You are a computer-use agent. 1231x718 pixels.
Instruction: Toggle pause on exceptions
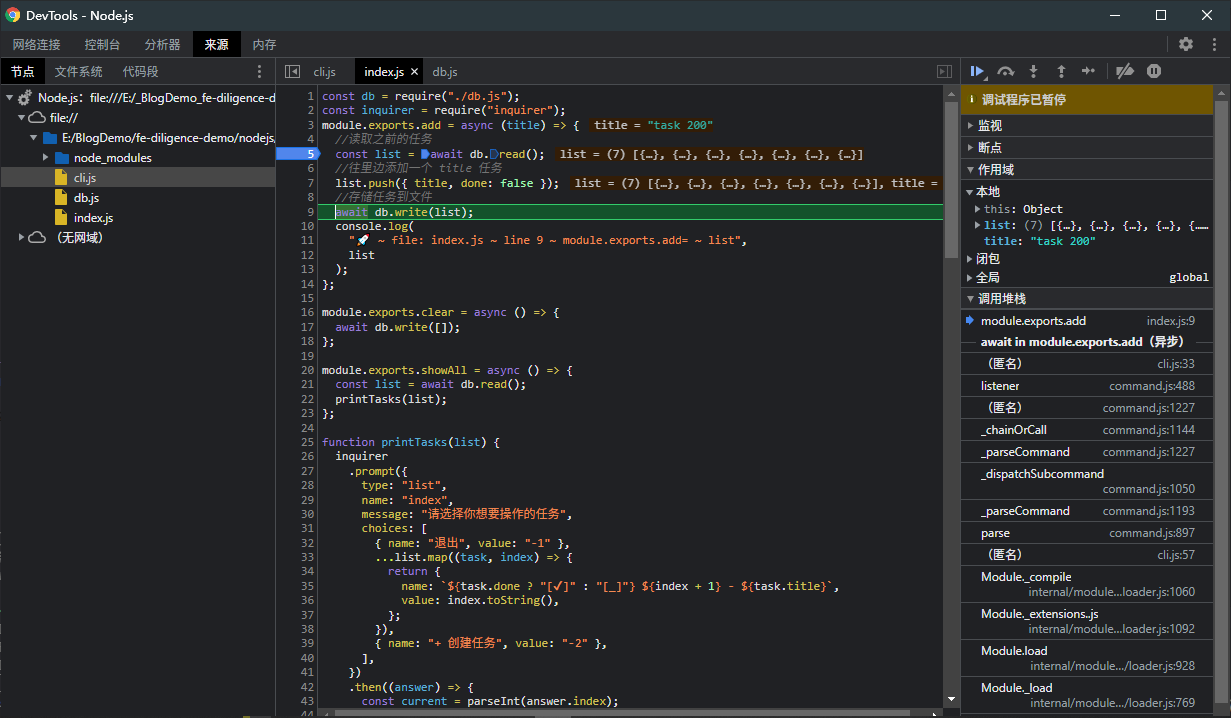[x=1154, y=71]
